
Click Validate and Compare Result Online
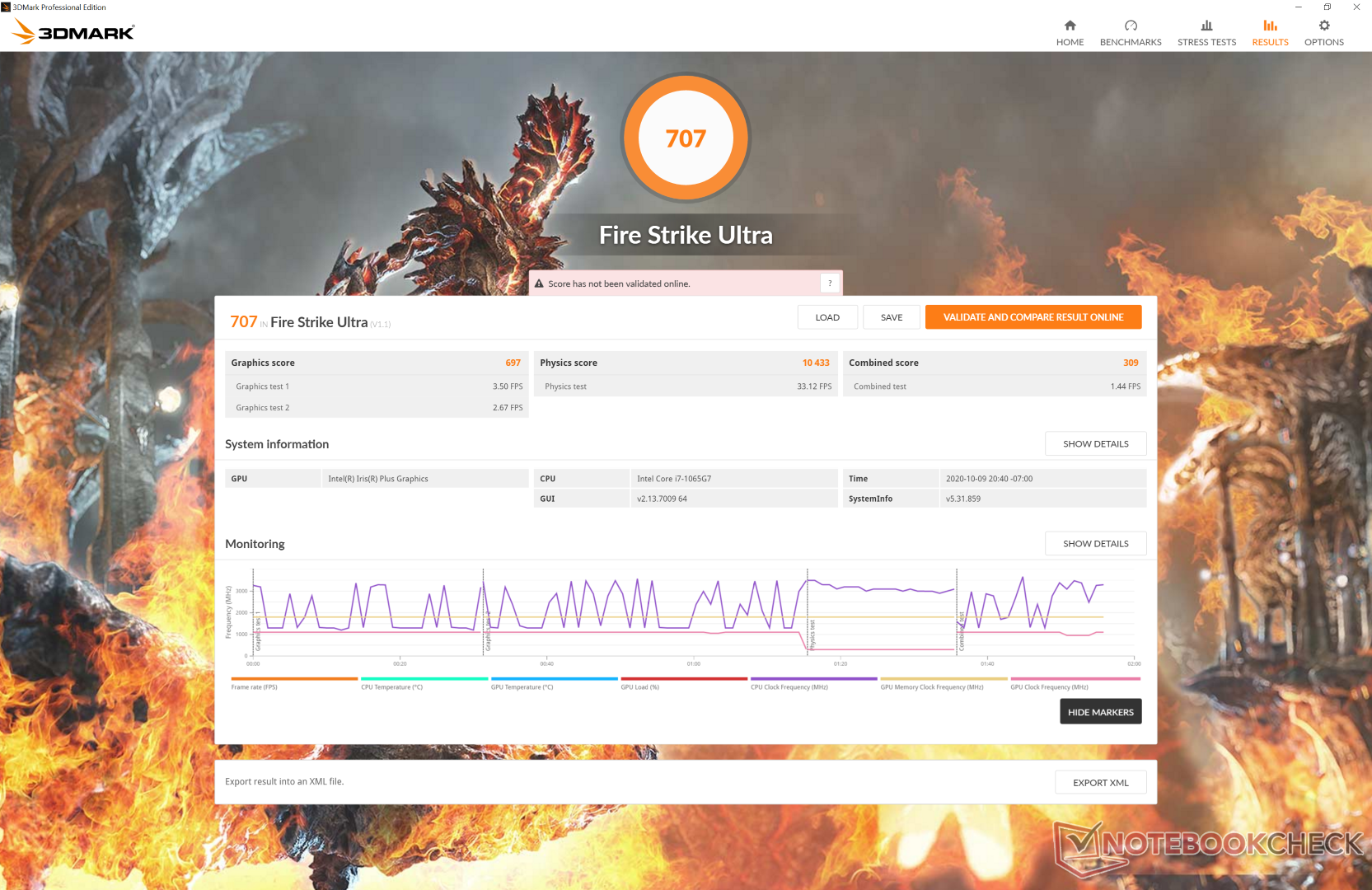click(1033, 317)
